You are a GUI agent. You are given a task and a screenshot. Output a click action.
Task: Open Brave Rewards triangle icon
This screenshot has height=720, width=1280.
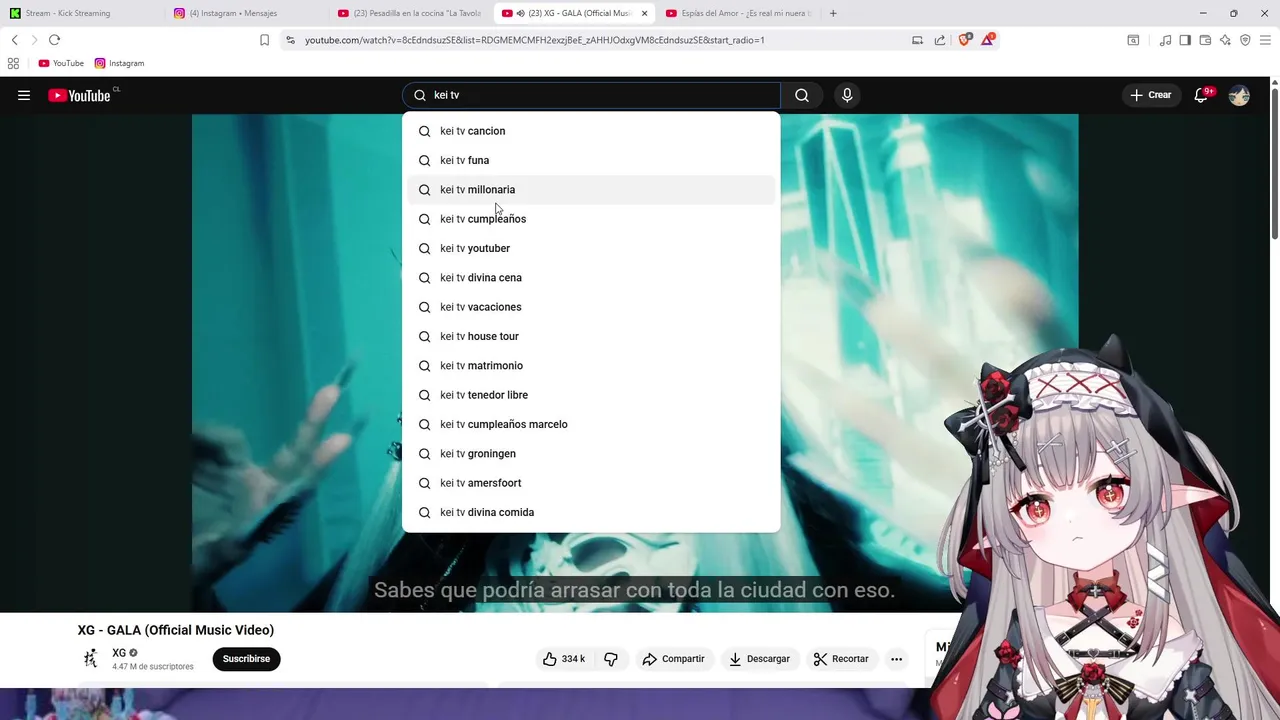(988, 40)
